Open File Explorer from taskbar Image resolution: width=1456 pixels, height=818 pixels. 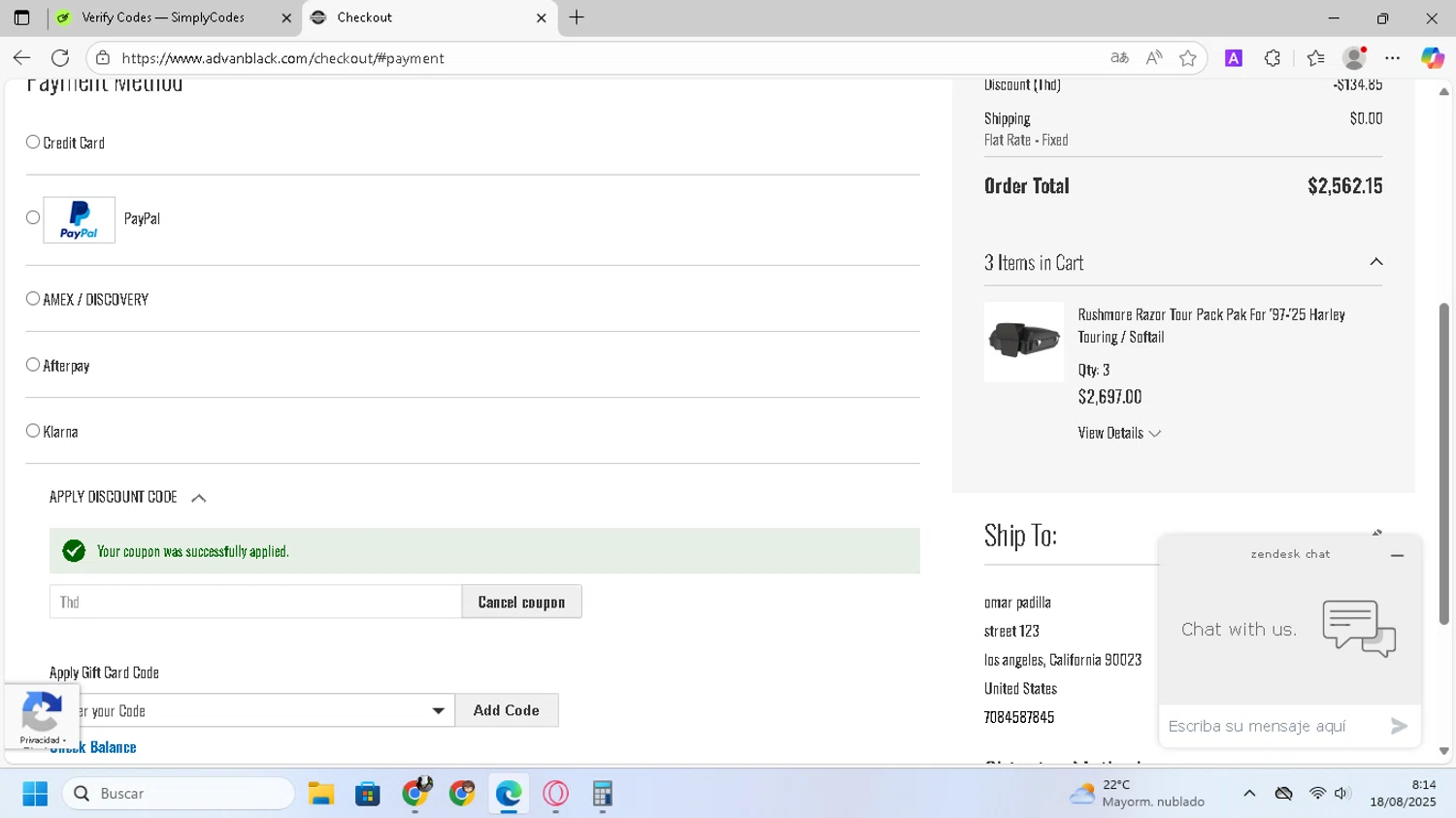(321, 794)
